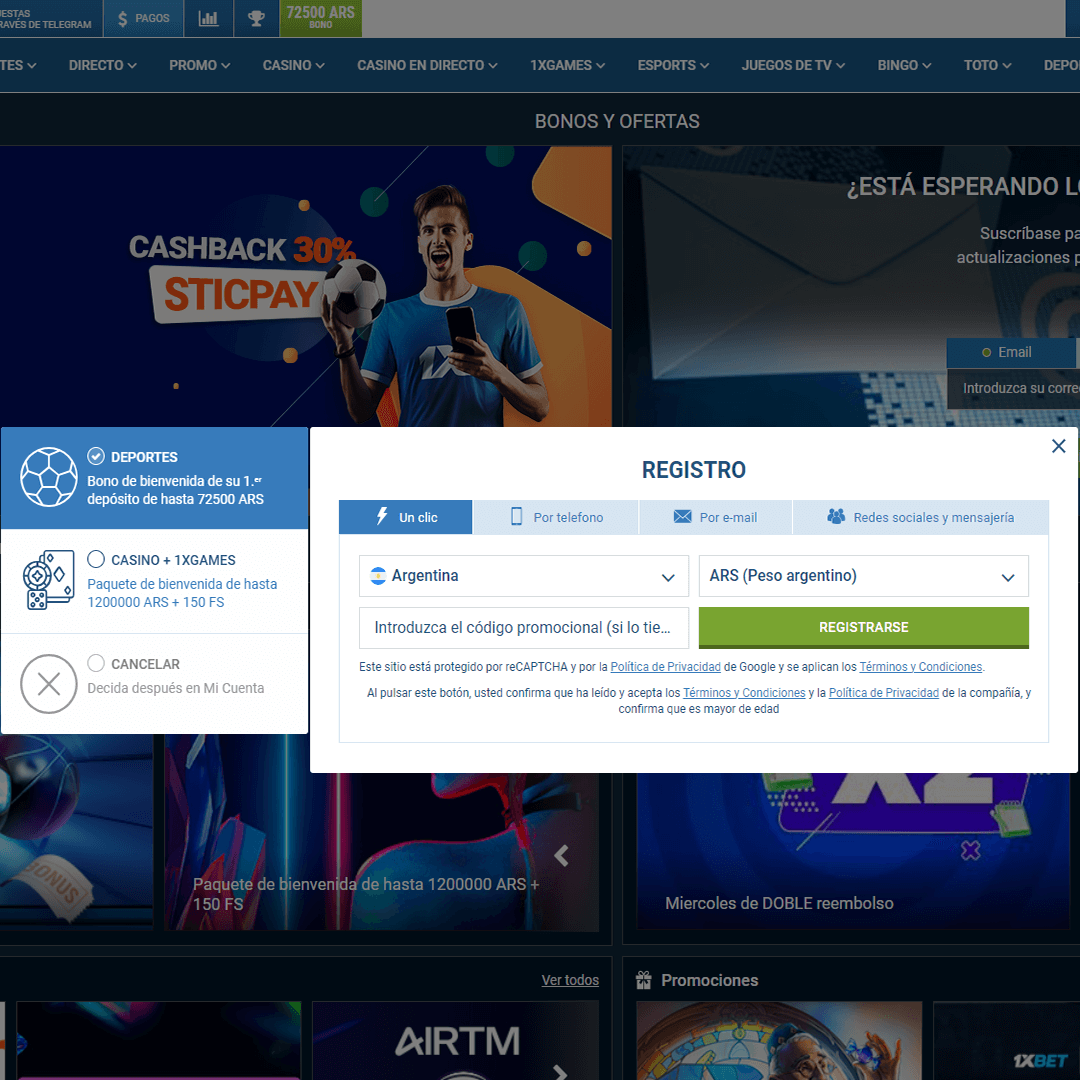Image resolution: width=1080 pixels, height=1080 pixels.
Task: Open reCAPTCHA Términos y Condiciones link
Action: (x=920, y=667)
